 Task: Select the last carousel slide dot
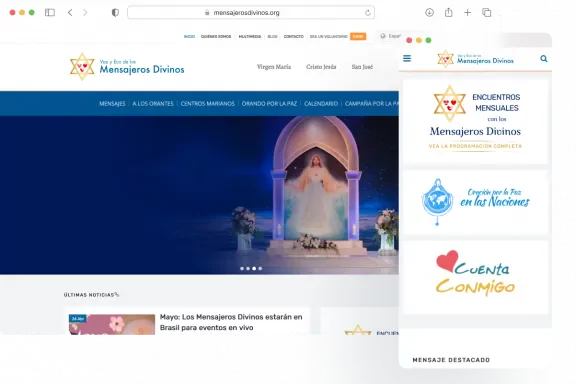click(260, 269)
